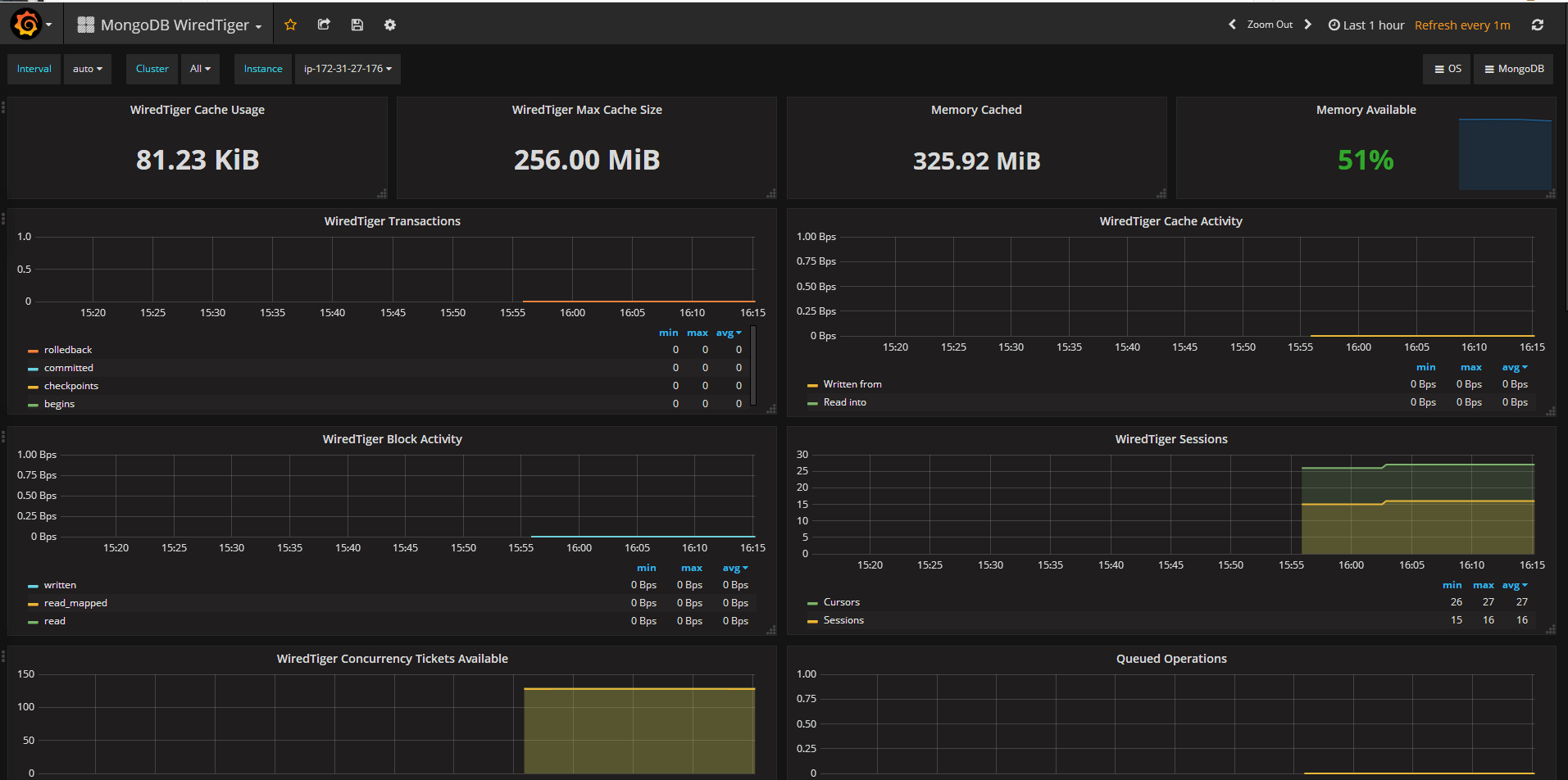Sort Block Activity legend by avg
The width and height of the screenshot is (1568, 780).
(735, 568)
